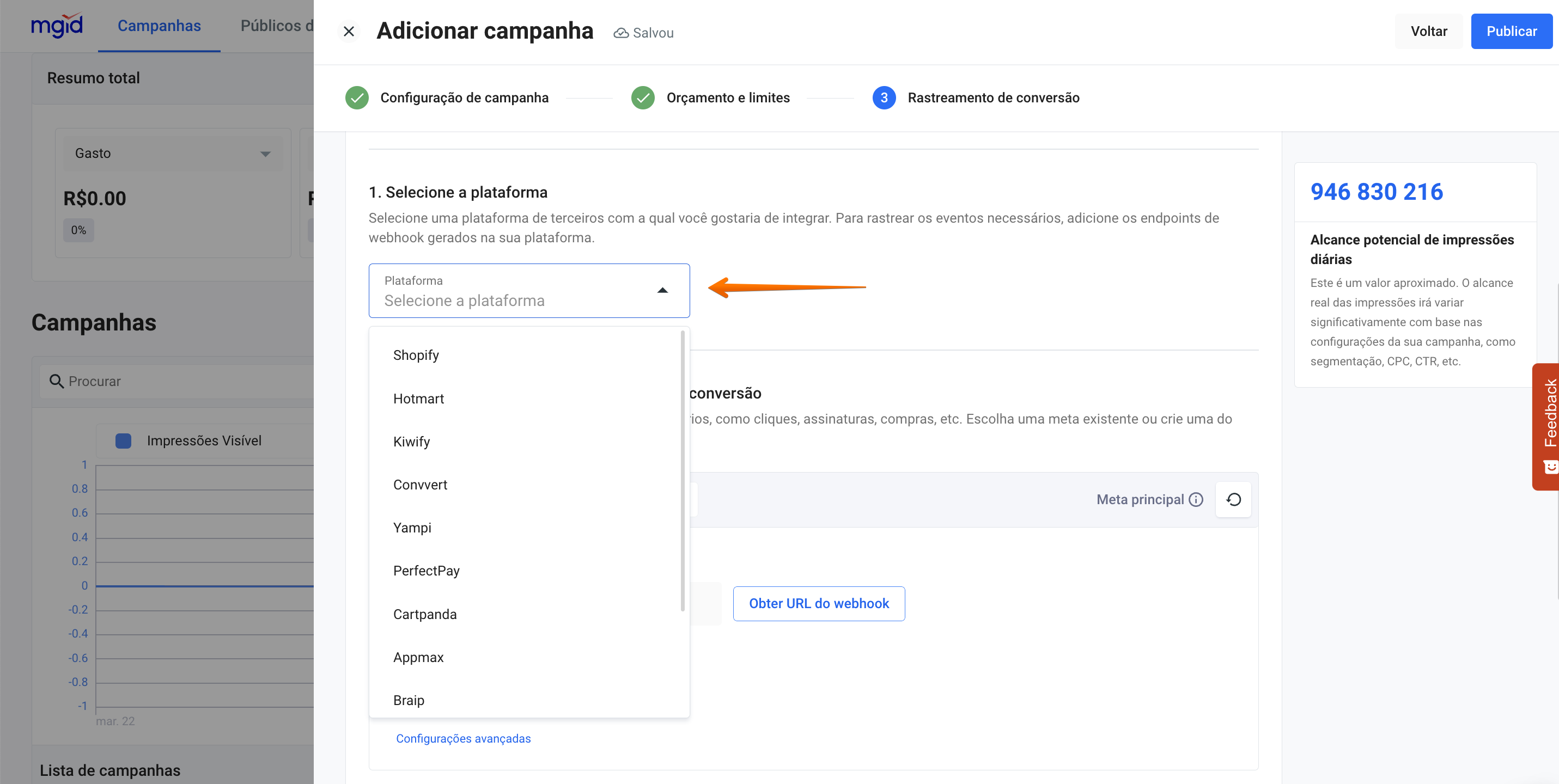Click the platform list scrollbar
The width and height of the screenshot is (1559, 784).
click(682, 471)
